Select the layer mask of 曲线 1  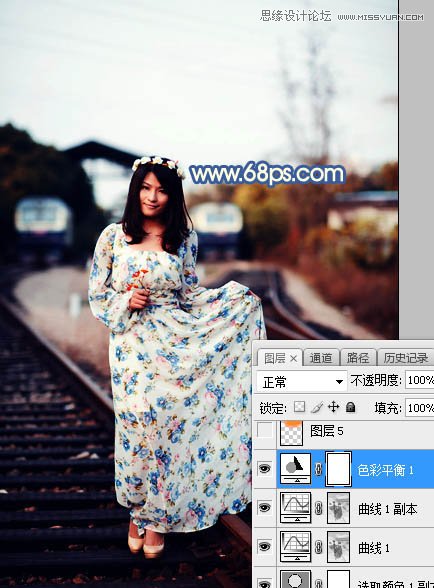pos(338,547)
